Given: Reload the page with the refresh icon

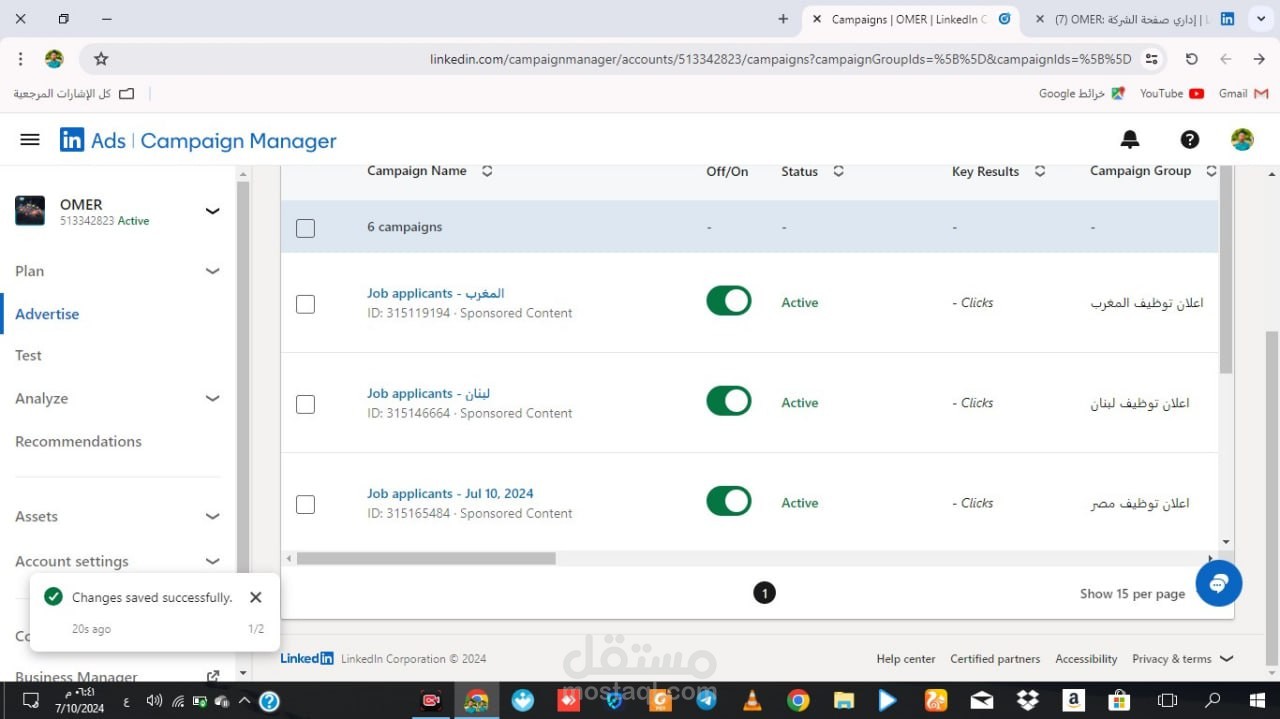Looking at the screenshot, I should tap(1191, 59).
